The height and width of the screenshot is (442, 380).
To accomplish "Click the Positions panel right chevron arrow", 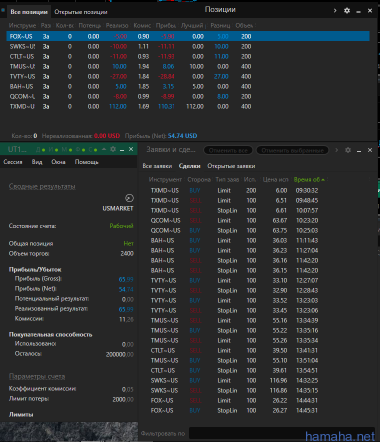I will click(x=335, y=11).
